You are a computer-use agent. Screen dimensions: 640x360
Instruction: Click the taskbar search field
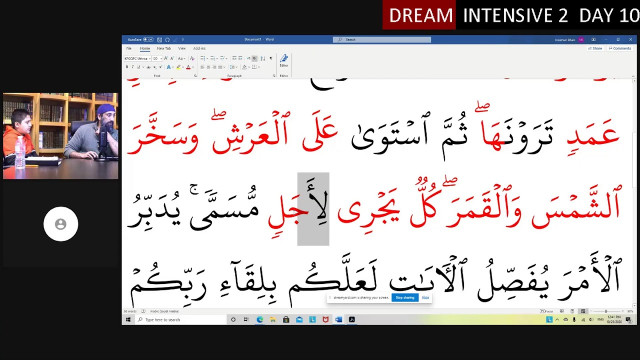pos(180,320)
